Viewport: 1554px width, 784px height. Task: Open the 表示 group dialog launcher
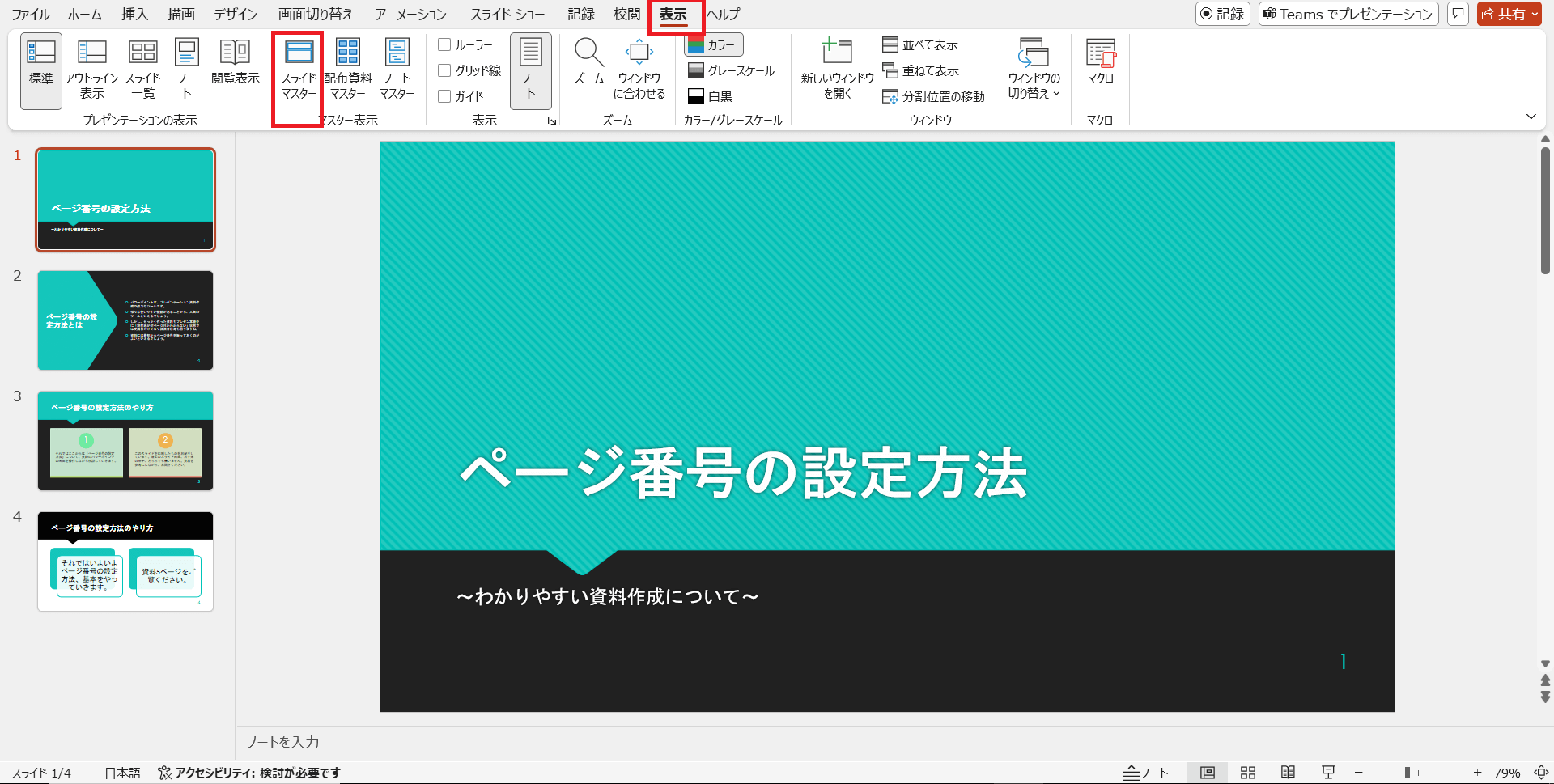point(552,120)
